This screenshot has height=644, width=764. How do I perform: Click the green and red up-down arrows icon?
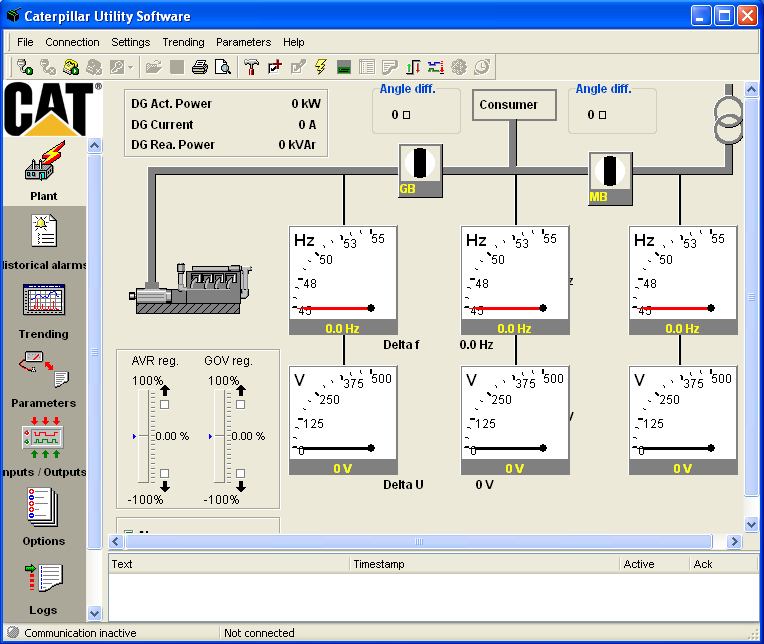pos(413,67)
